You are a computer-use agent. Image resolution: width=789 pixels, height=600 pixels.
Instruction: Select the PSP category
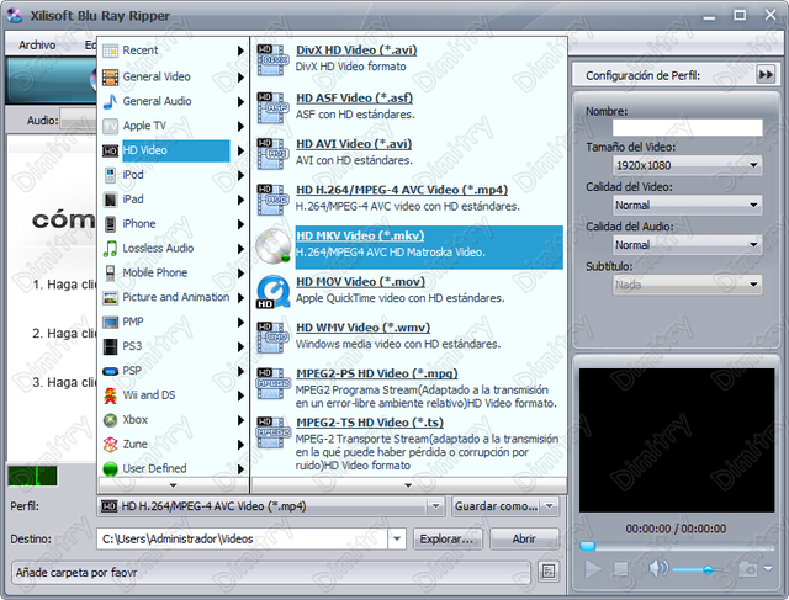[x=173, y=371]
